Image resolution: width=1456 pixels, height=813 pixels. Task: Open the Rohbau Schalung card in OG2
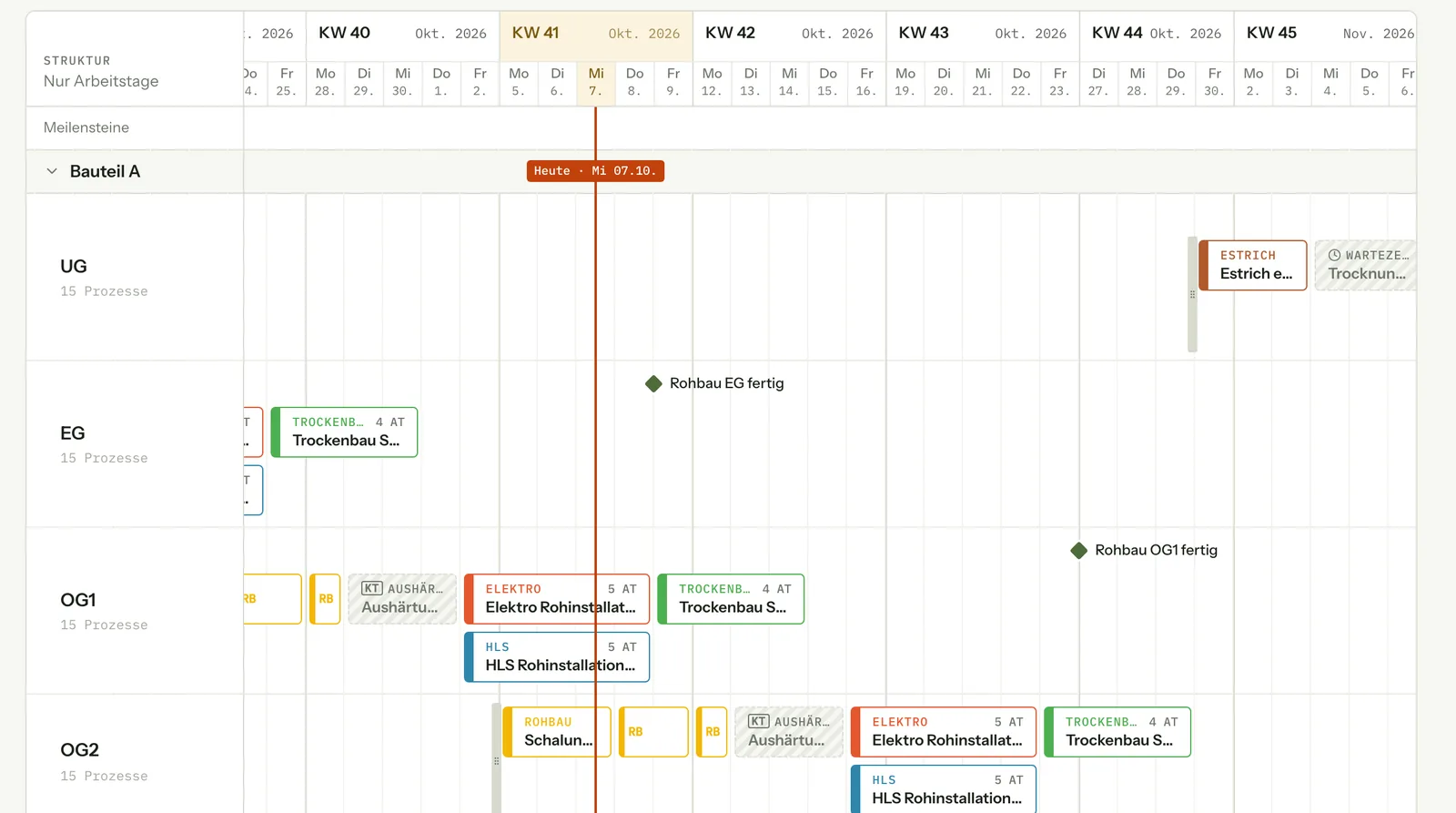coord(557,731)
